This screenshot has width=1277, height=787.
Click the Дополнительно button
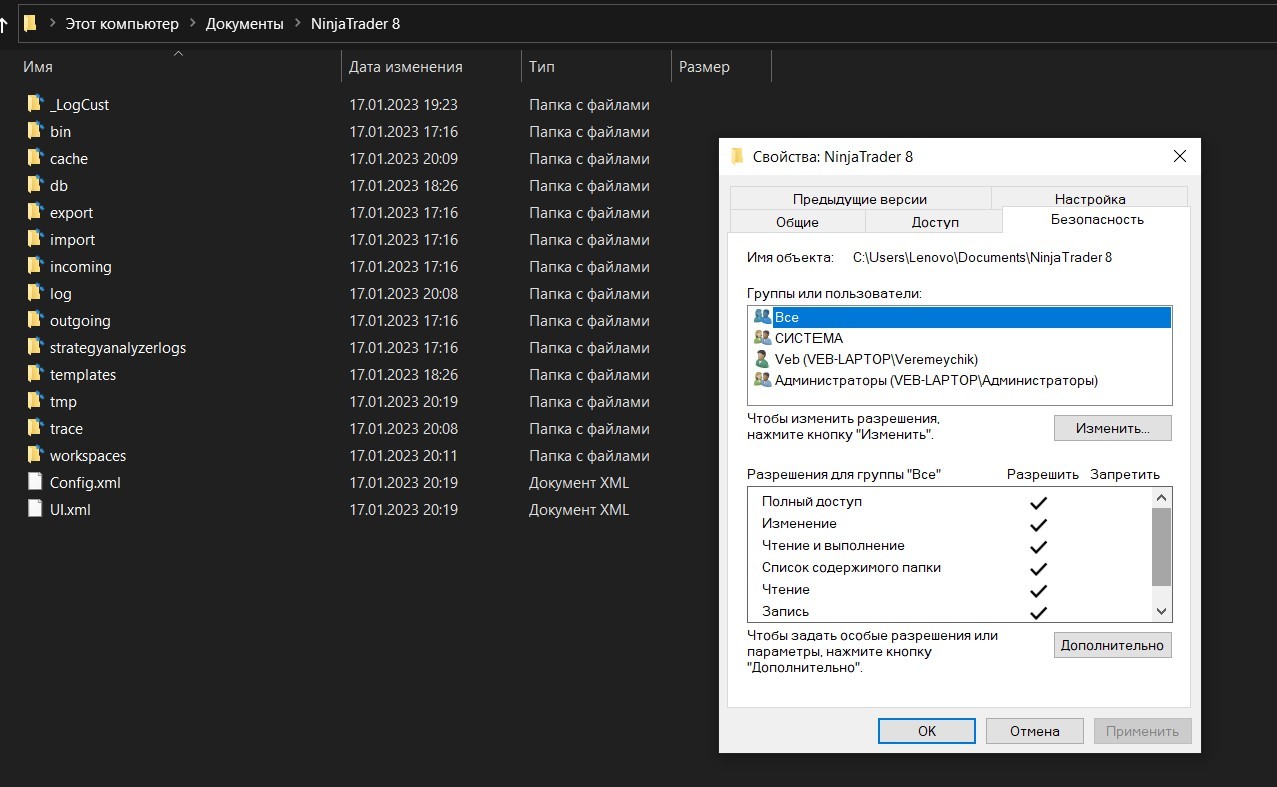pyautogui.click(x=1112, y=645)
